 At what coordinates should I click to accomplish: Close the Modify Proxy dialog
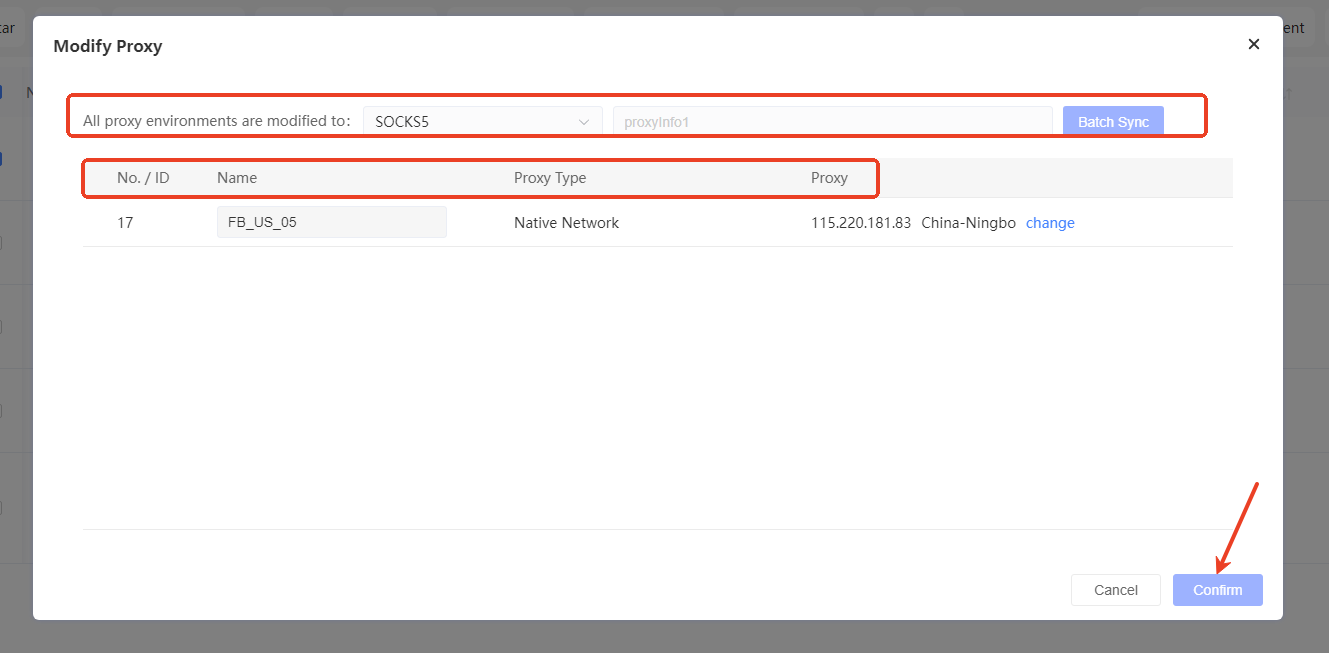point(1253,44)
